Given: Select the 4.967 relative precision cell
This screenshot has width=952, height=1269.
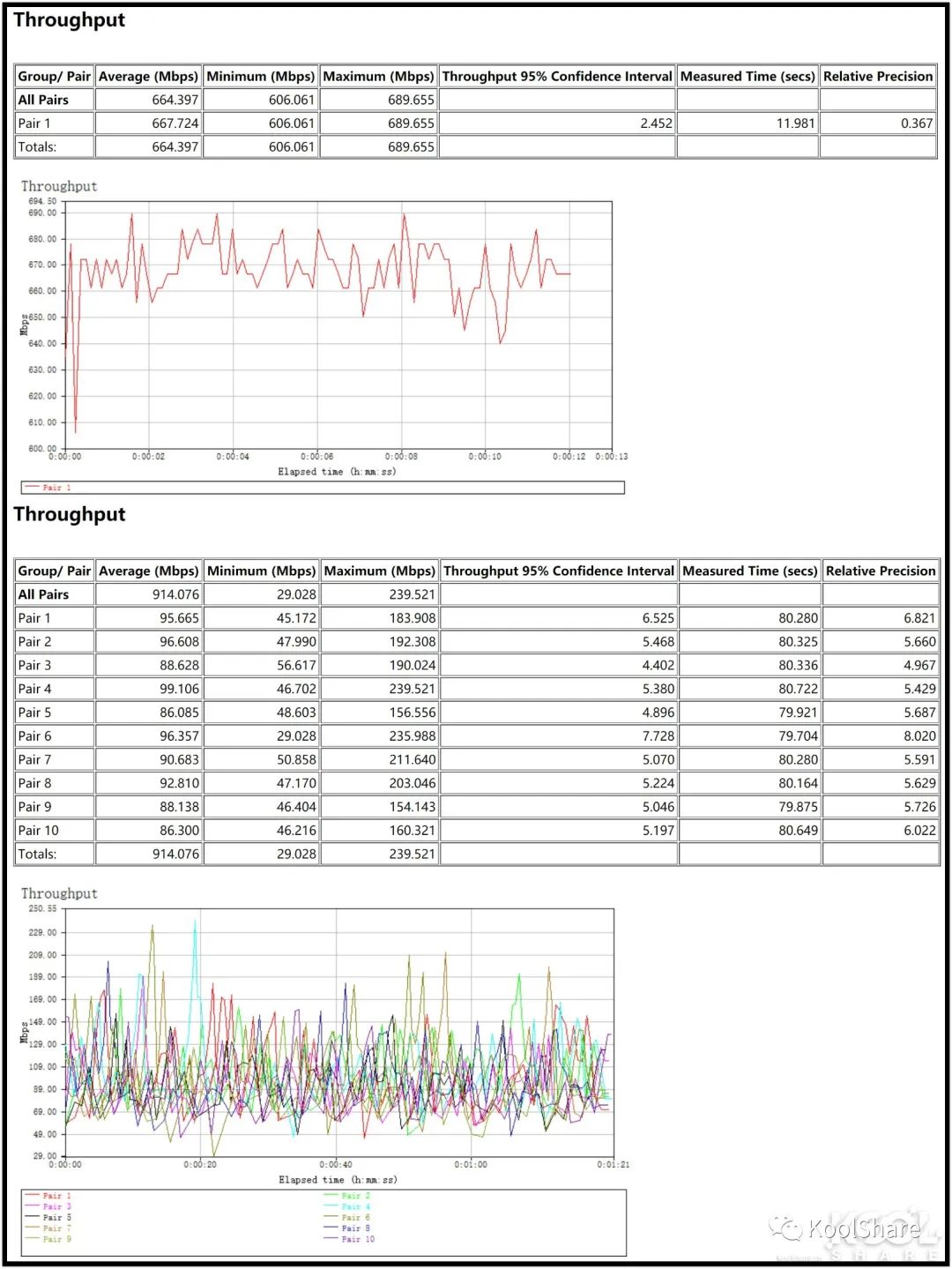Looking at the screenshot, I should [881, 665].
